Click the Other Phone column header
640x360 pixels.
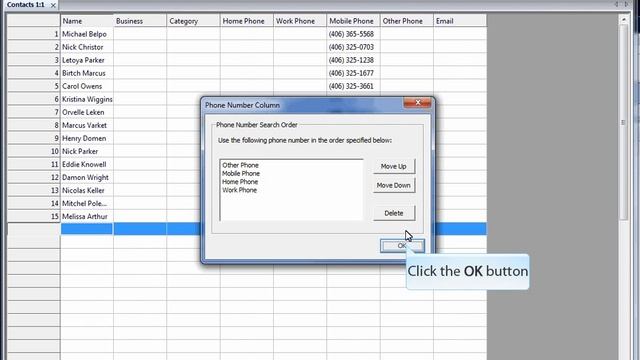[407, 21]
